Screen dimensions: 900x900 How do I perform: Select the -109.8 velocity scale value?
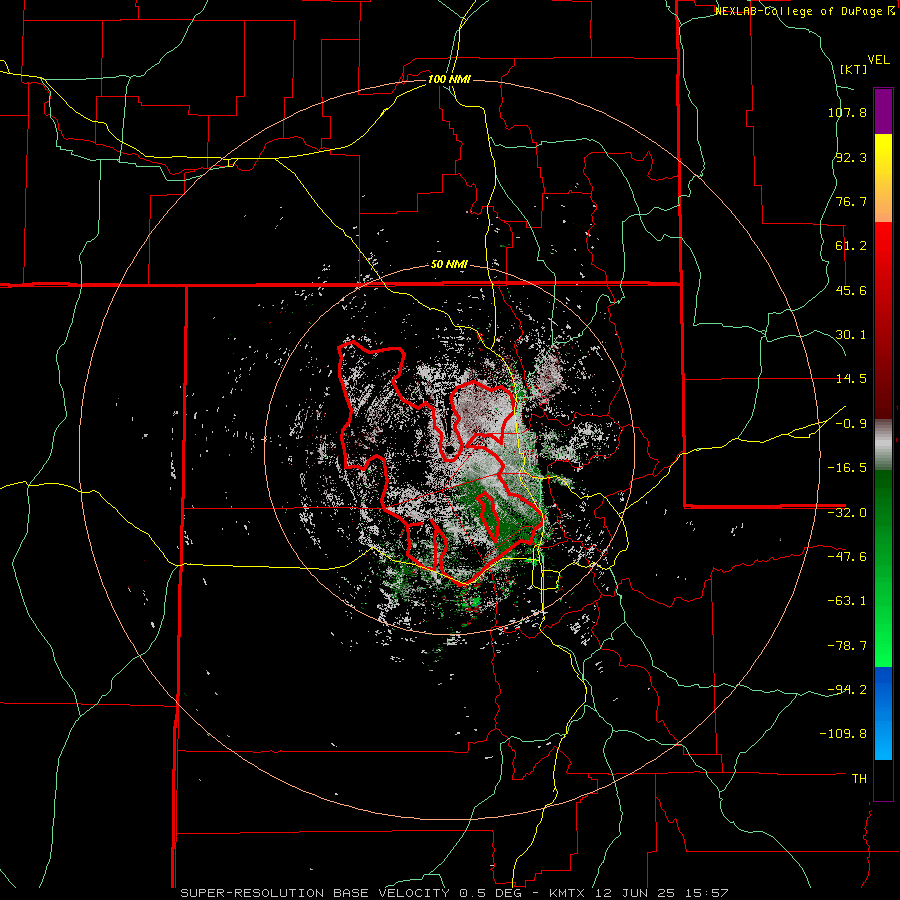tap(844, 734)
